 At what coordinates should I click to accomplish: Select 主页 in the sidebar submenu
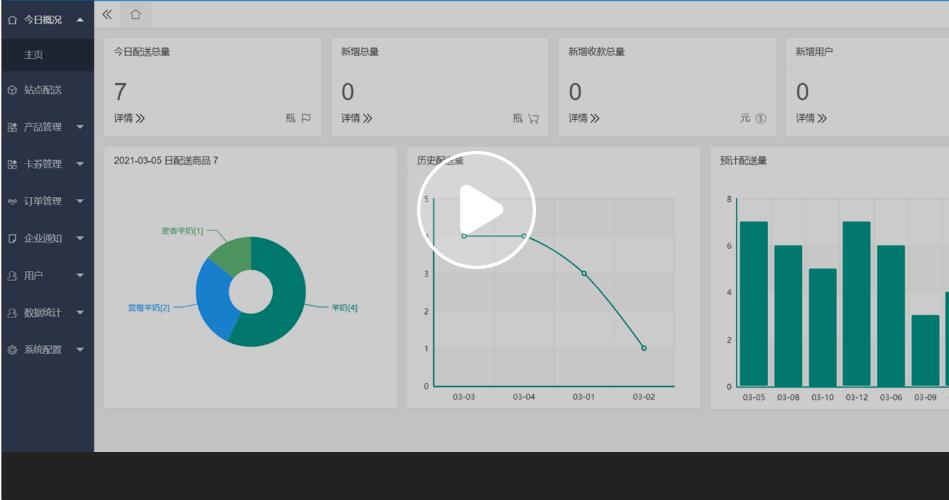(34, 55)
